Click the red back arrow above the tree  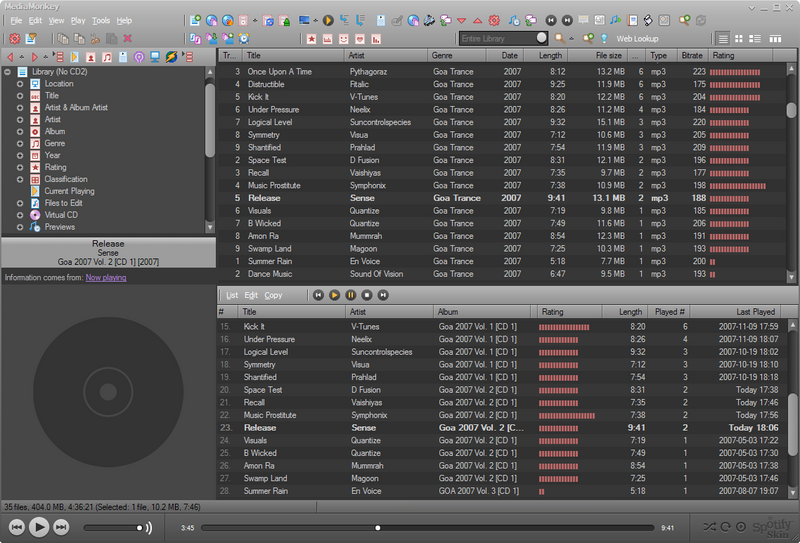9,57
